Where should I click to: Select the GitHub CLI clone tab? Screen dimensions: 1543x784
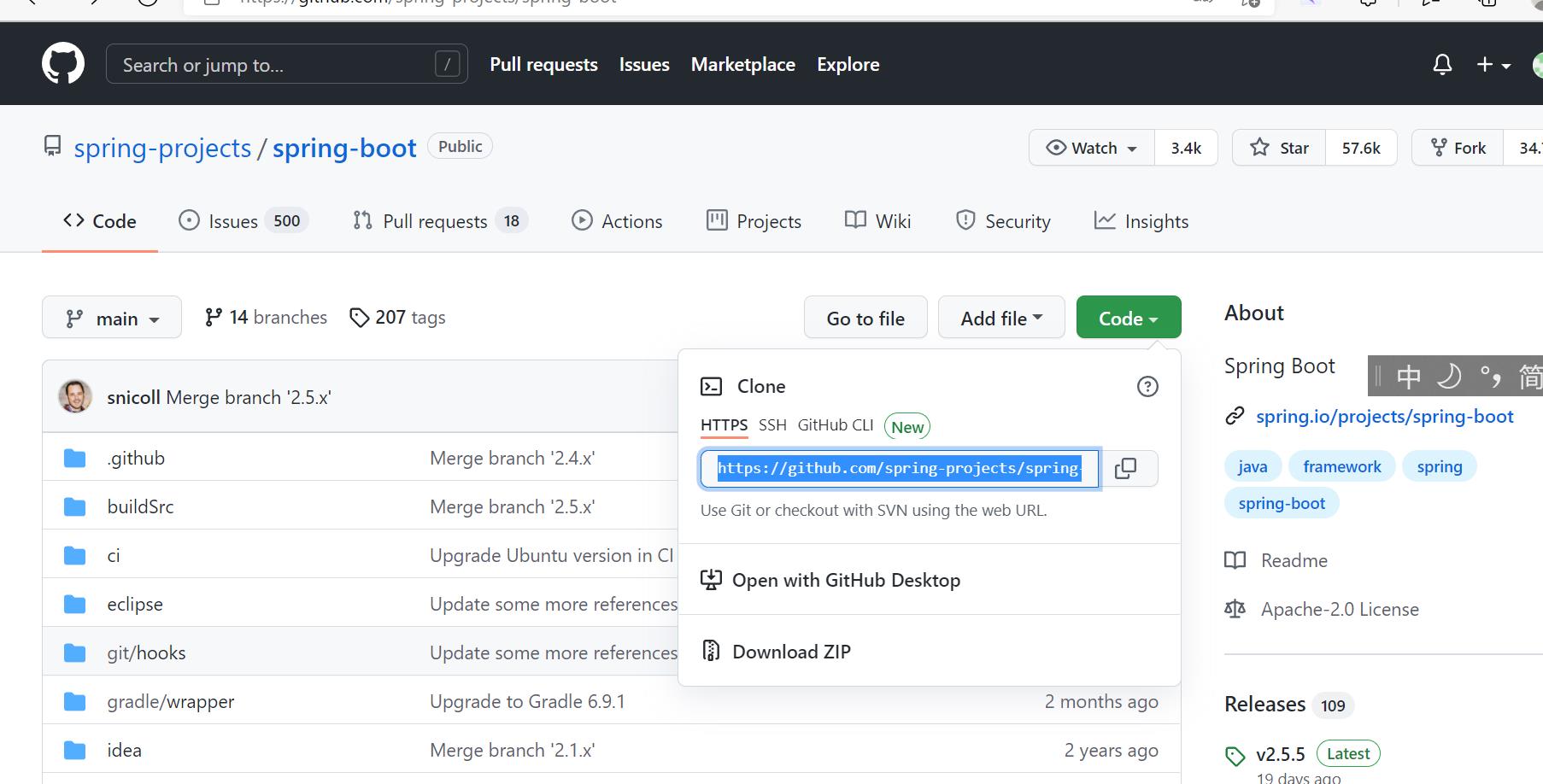point(836,425)
